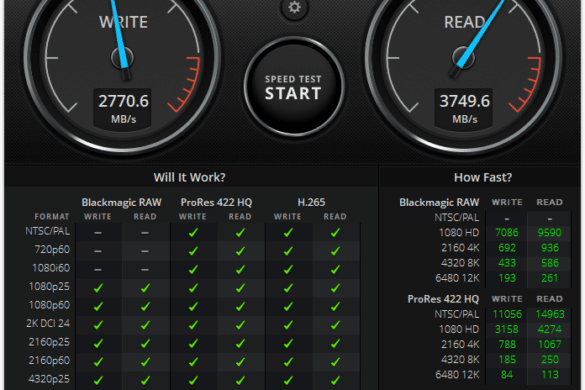Click the 2160 4K label under Blackmagic RAW
The width and height of the screenshot is (585, 390).
(x=460, y=248)
